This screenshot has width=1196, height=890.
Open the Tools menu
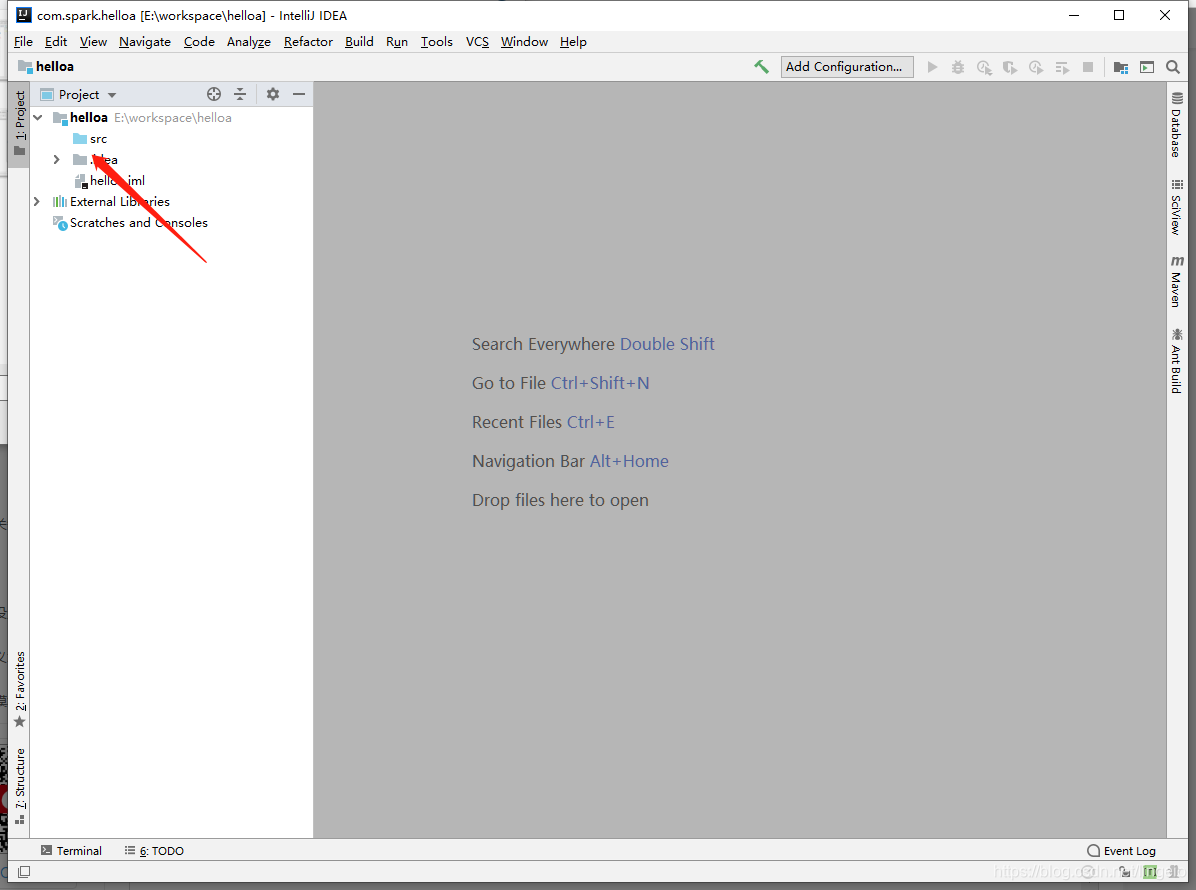[436, 42]
